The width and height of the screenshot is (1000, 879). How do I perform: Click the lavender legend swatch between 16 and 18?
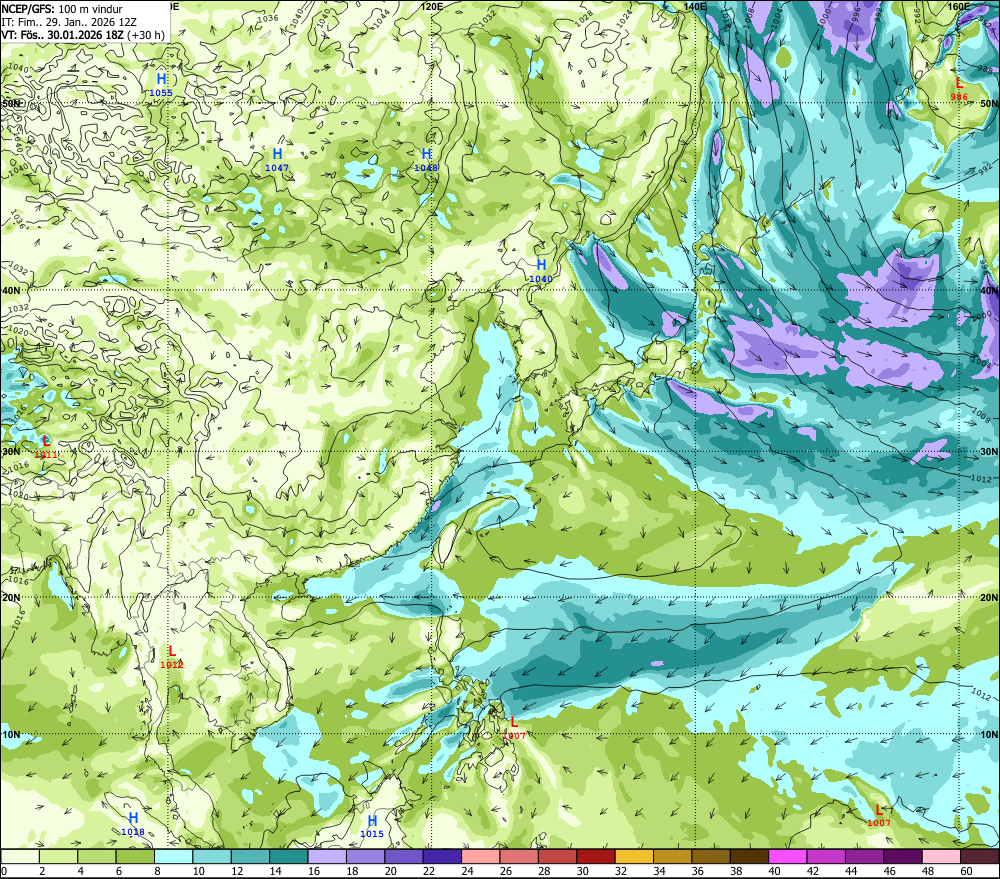327,856
